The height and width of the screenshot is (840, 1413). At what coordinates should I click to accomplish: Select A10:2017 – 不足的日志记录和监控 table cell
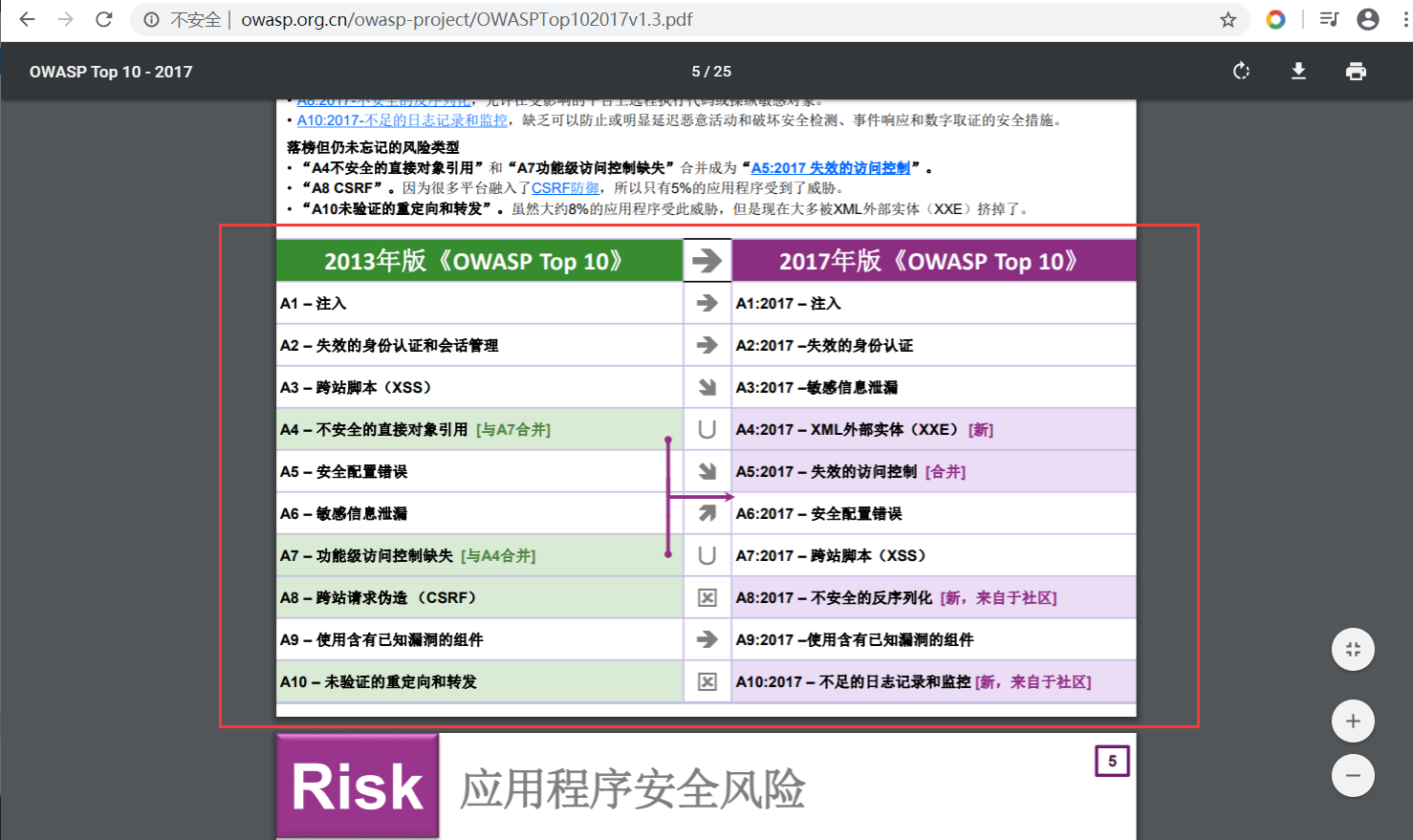tap(934, 681)
